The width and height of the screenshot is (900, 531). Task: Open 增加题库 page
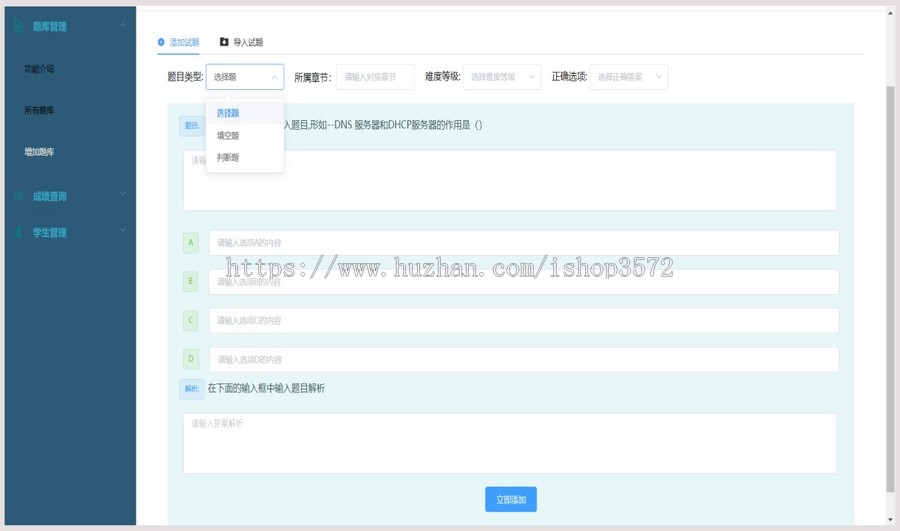click(39, 152)
